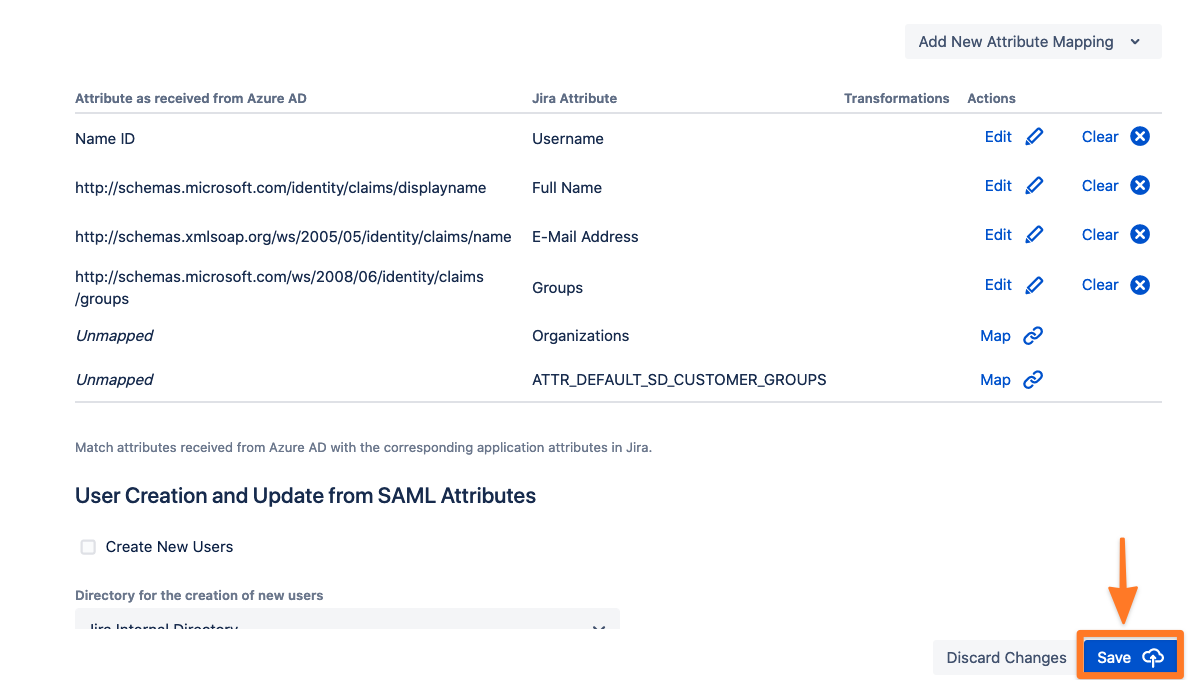Discard Changes to the configuration
This screenshot has width=1189, height=680.
1006,657
